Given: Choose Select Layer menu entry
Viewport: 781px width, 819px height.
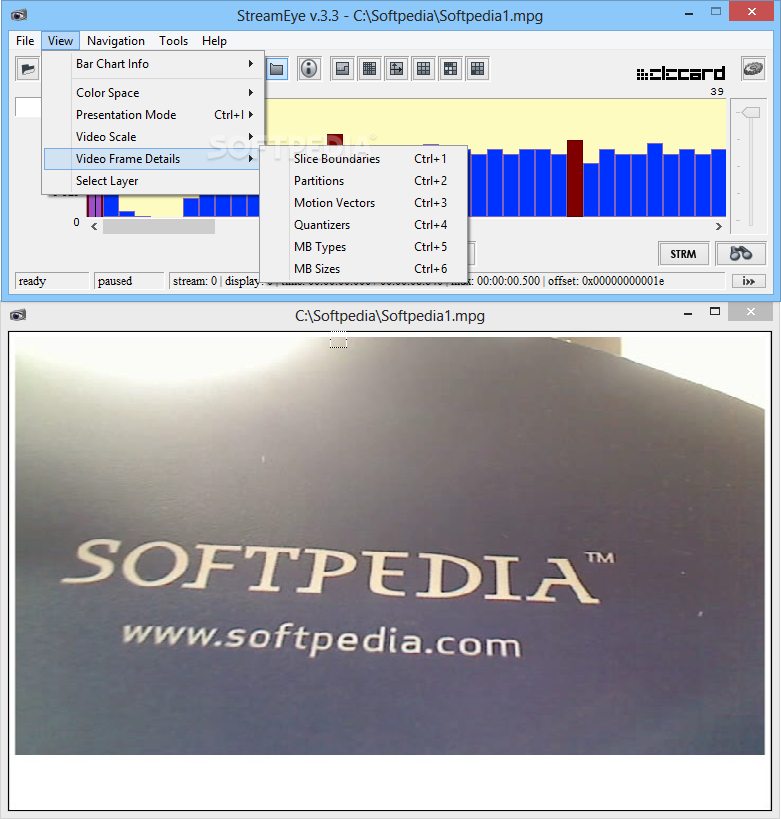Looking at the screenshot, I should (151, 181).
